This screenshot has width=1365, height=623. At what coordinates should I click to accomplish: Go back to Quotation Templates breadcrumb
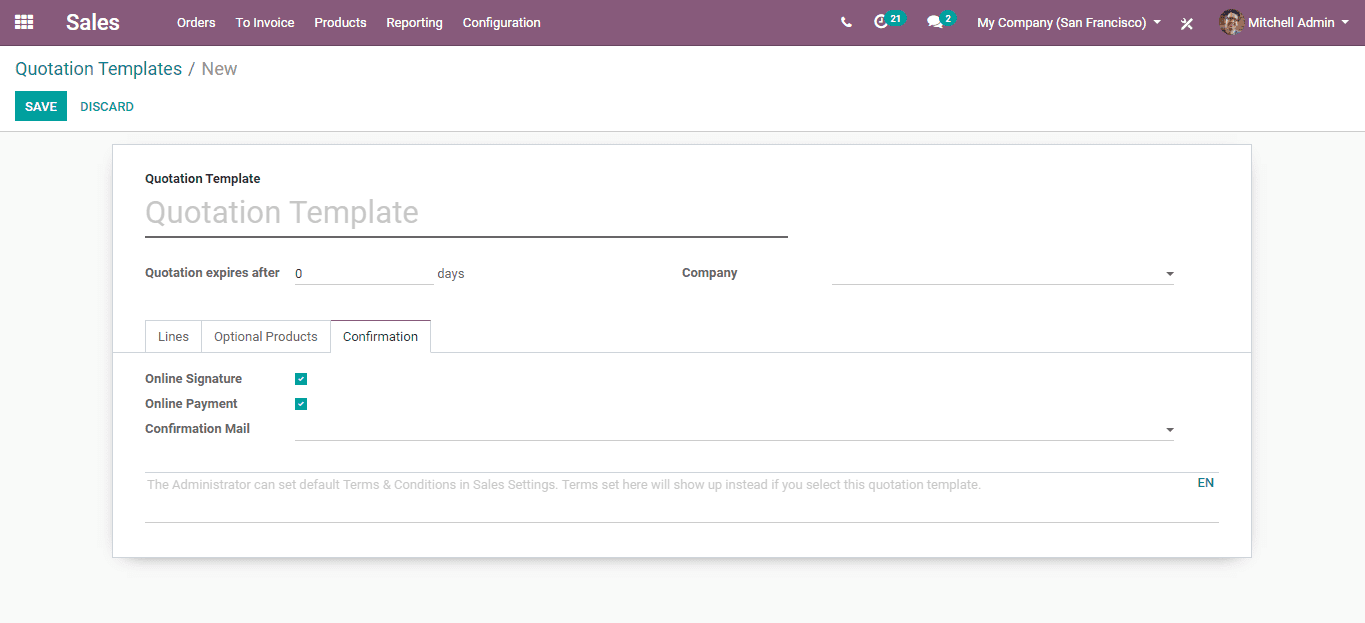[x=98, y=69]
